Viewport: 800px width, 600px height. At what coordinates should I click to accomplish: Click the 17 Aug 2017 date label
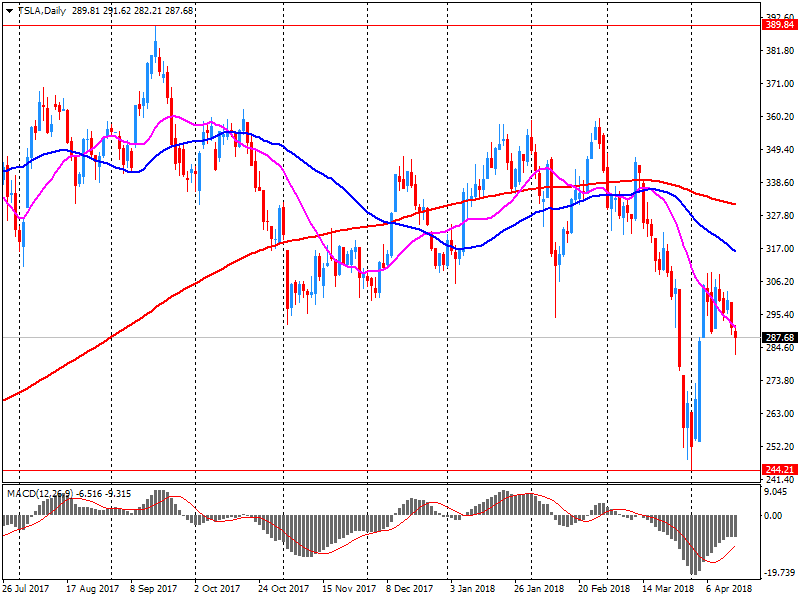coord(92,589)
